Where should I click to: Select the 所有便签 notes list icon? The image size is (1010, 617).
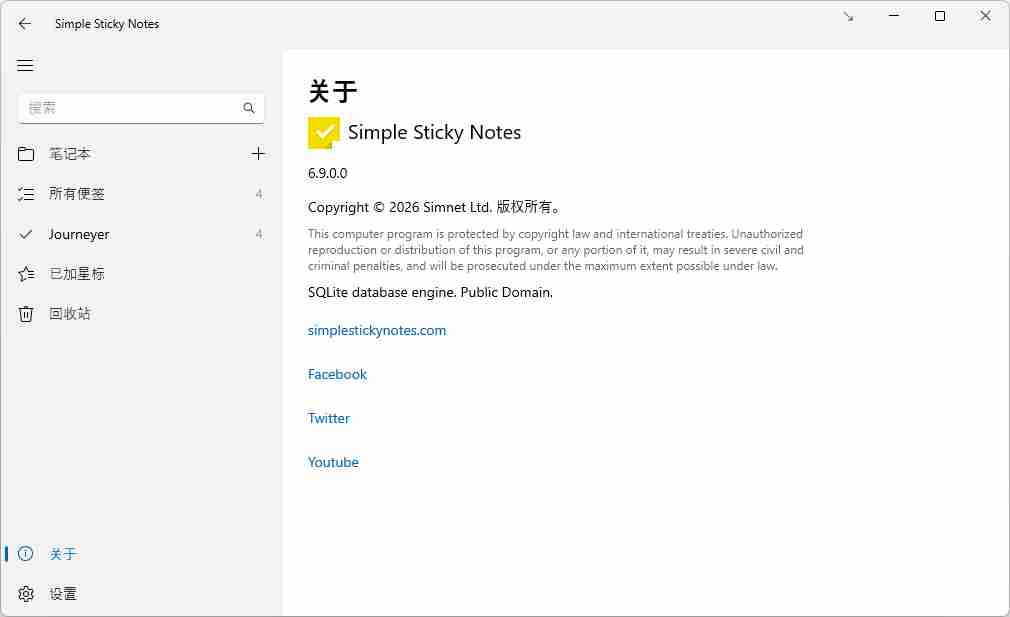pos(25,194)
